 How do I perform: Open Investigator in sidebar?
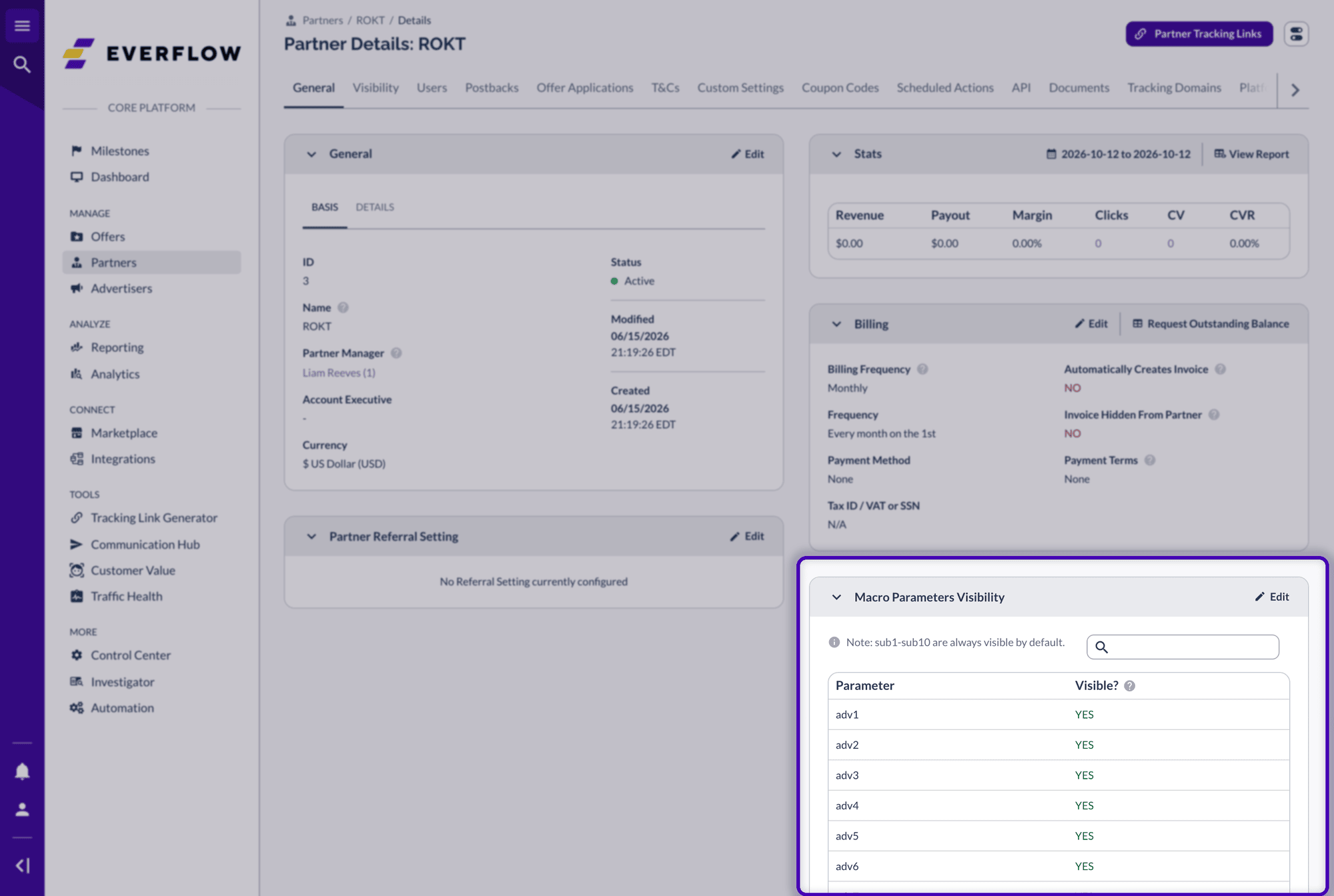click(x=123, y=682)
